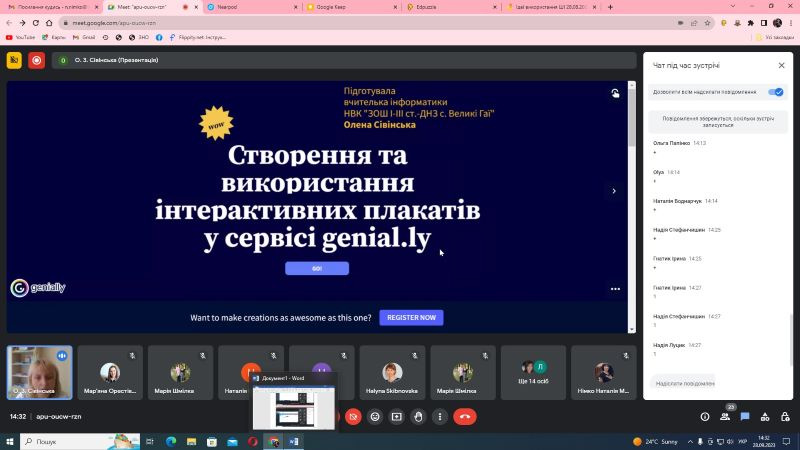Switch to the Gmail browser tab

pos(51,7)
